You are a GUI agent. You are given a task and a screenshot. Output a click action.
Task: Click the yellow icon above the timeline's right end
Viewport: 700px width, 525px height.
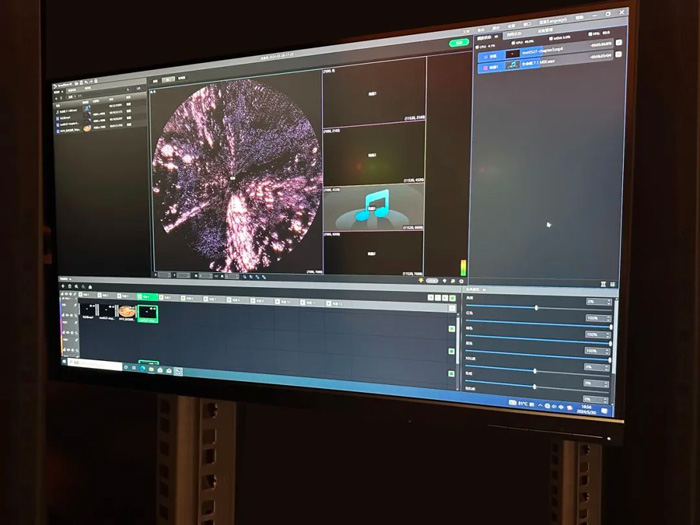click(422, 282)
